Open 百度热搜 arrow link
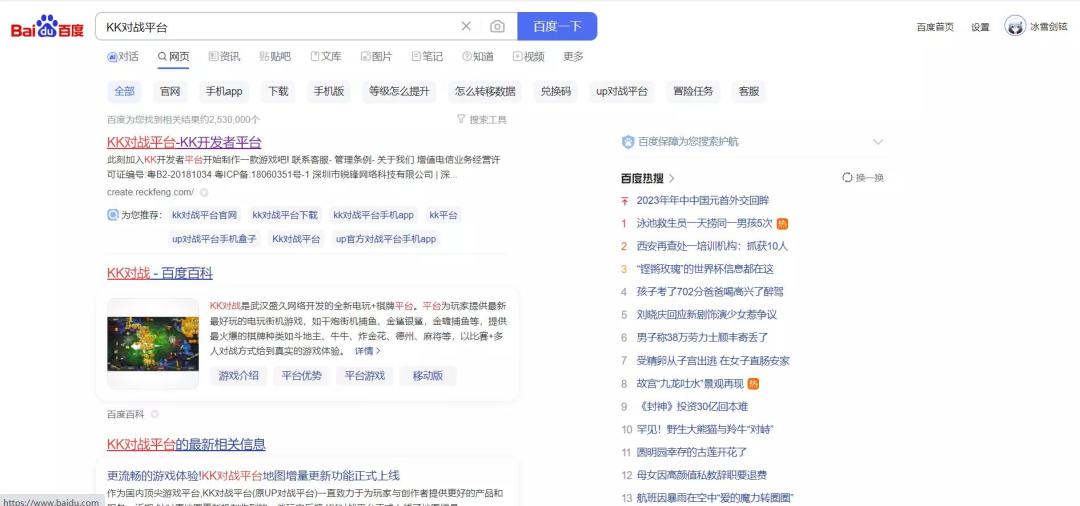This screenshot has width=1080, height=506. (x=672, y=178)
